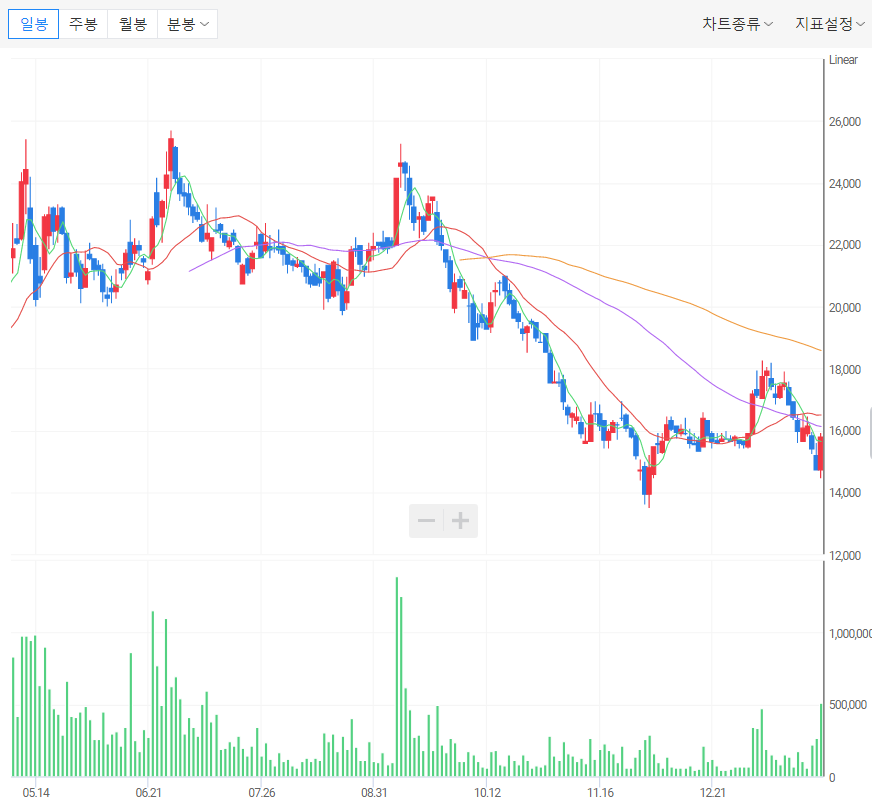Click the 08.31 date label
872x805 pixels.
point(374,793)
